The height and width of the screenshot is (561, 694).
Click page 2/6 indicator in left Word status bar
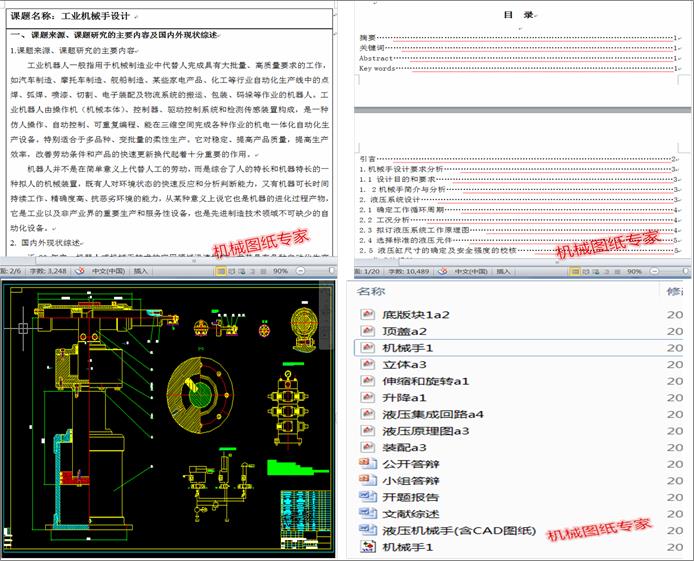click(x=11, y=271)
